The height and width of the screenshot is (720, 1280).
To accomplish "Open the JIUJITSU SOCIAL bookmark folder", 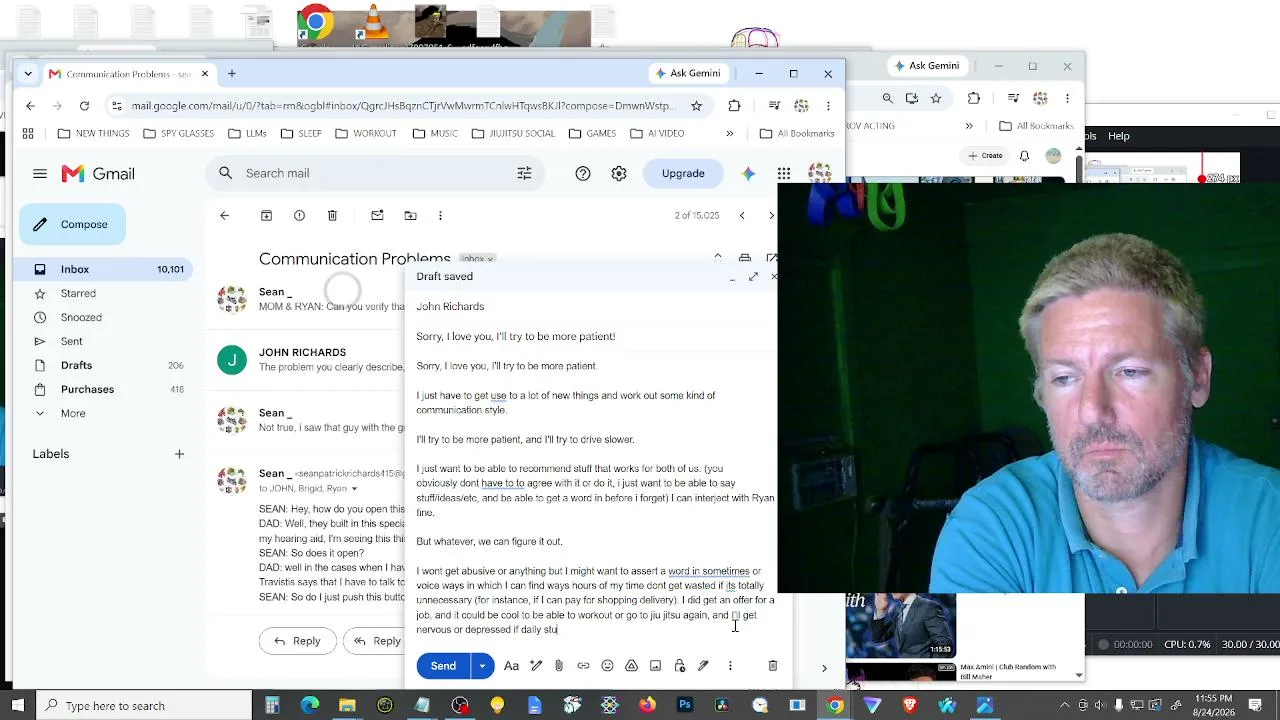I will click(x=513, y=133).
